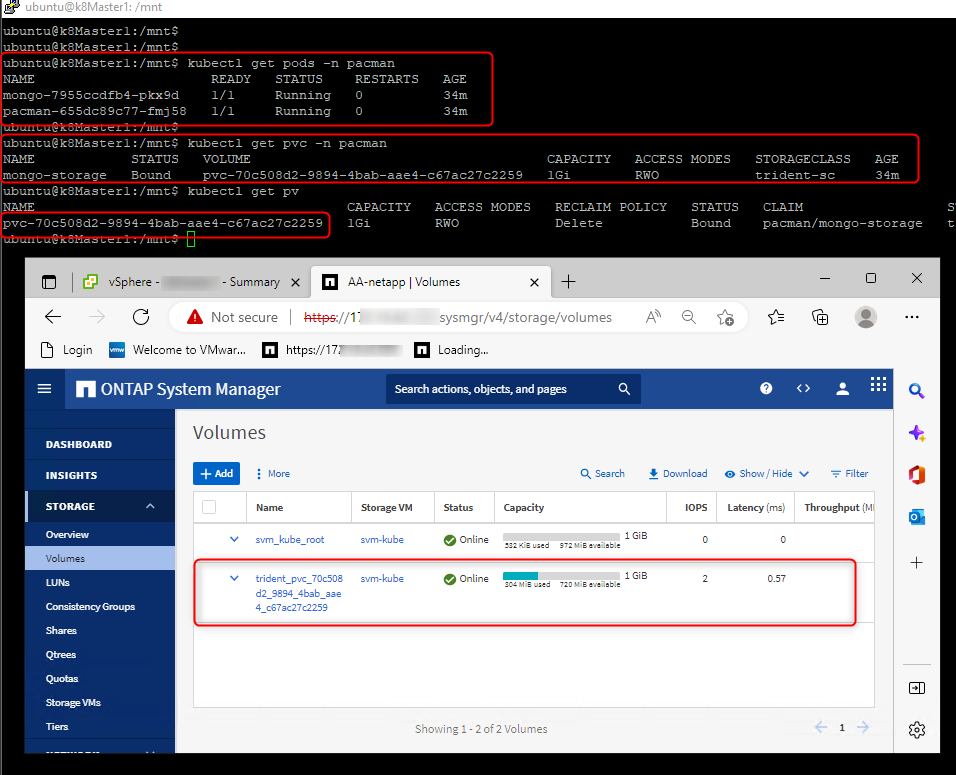This screenshot has width=956, height=775.
Task: Open the Show / Hide columns dropdown
Action: [766, 474]
